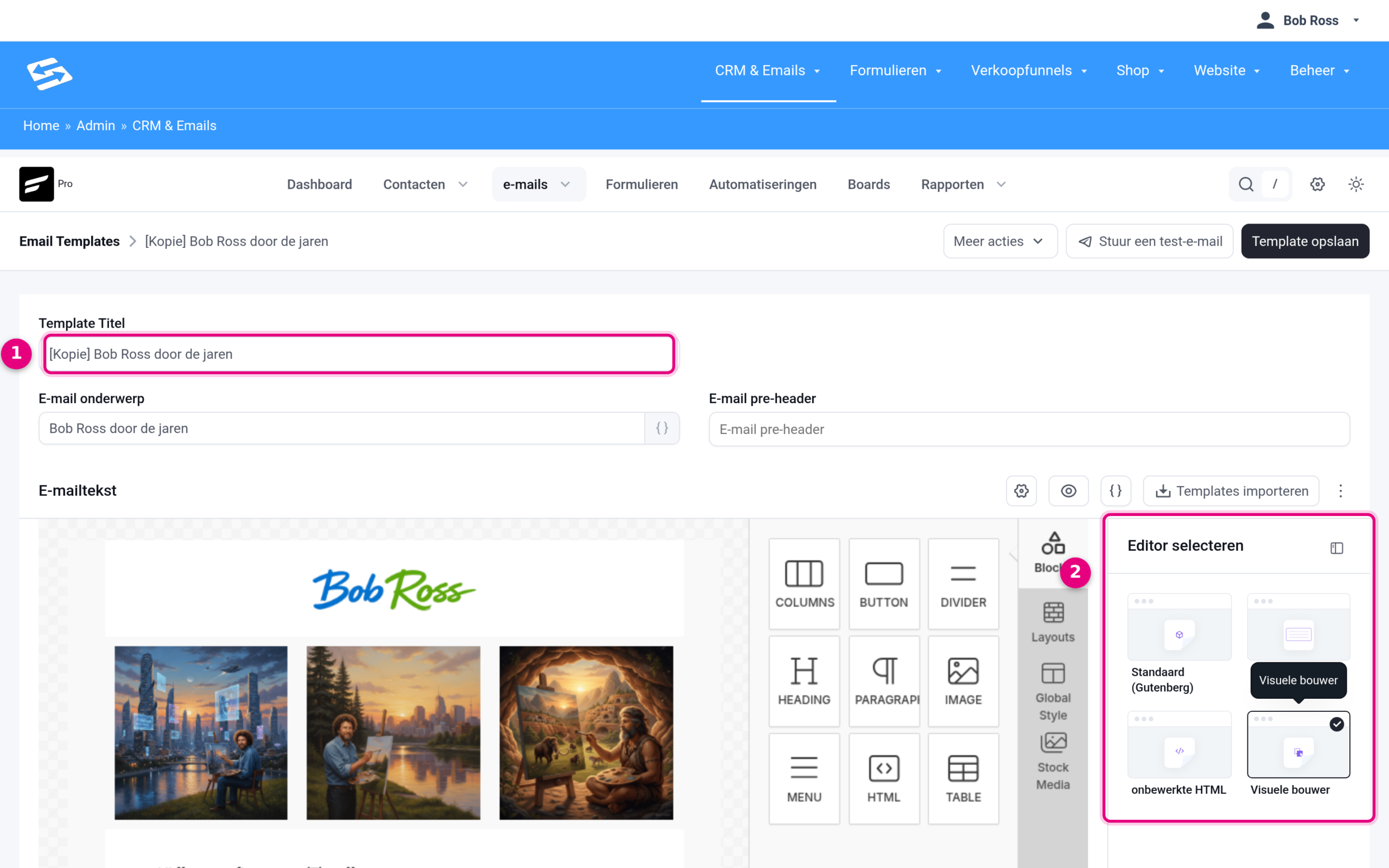Expand the CRM & Emails menu
Viewport: 1389px width, 868px height.
tap(767, 70)
